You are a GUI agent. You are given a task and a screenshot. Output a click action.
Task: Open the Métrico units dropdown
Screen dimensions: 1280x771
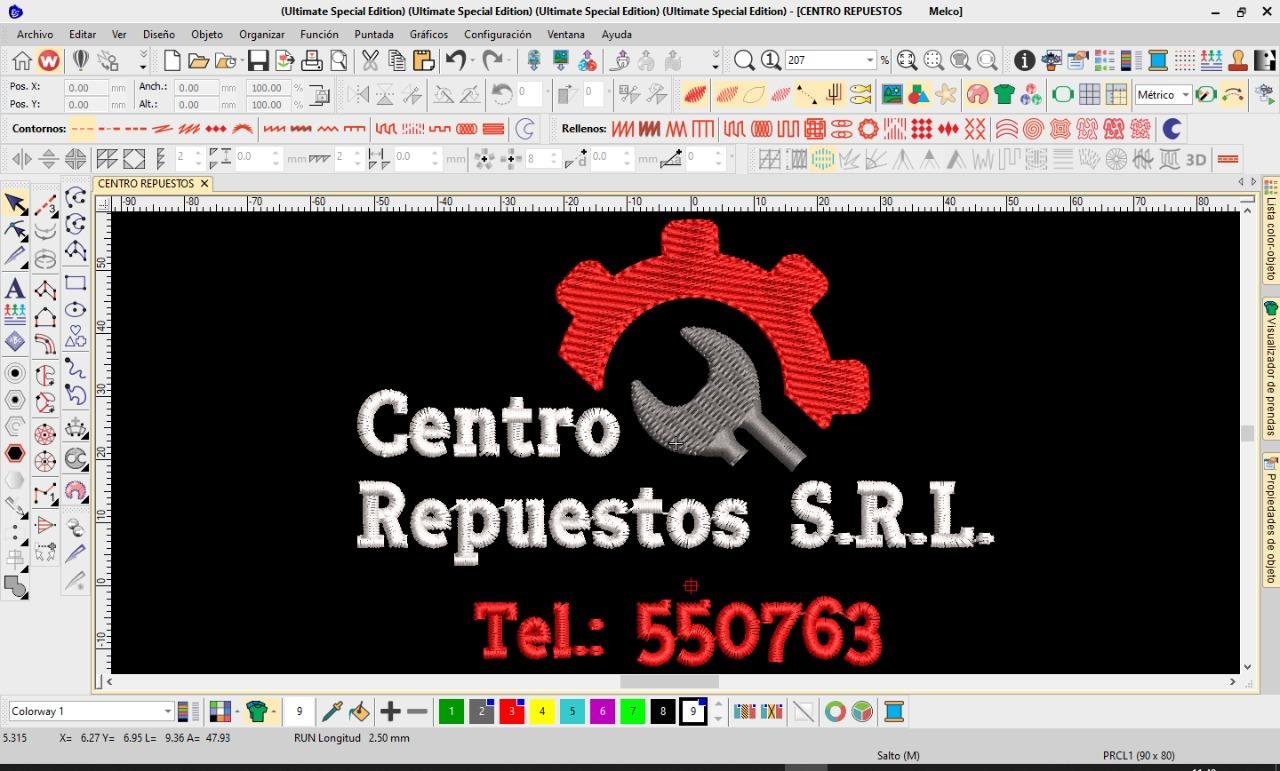[1185, 95]
